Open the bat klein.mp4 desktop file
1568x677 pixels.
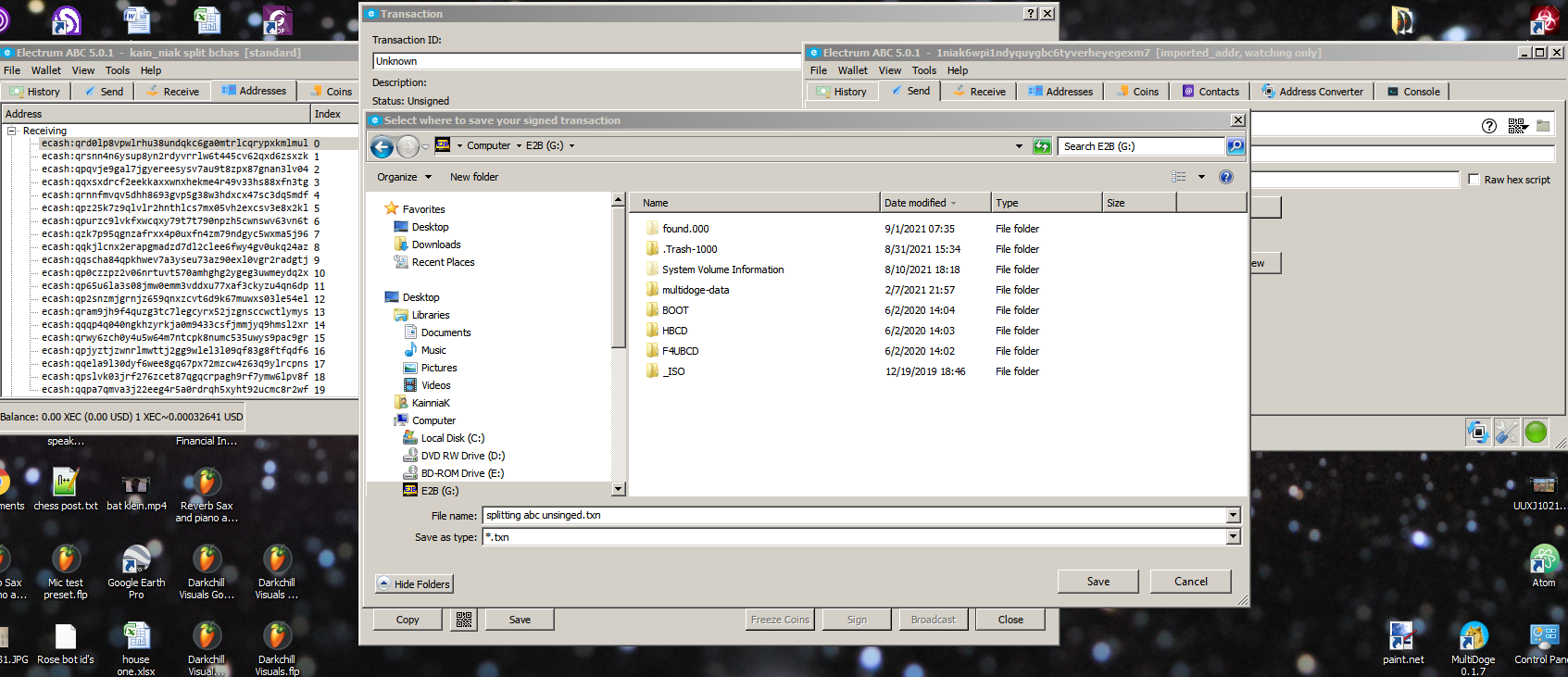point(136,489)
